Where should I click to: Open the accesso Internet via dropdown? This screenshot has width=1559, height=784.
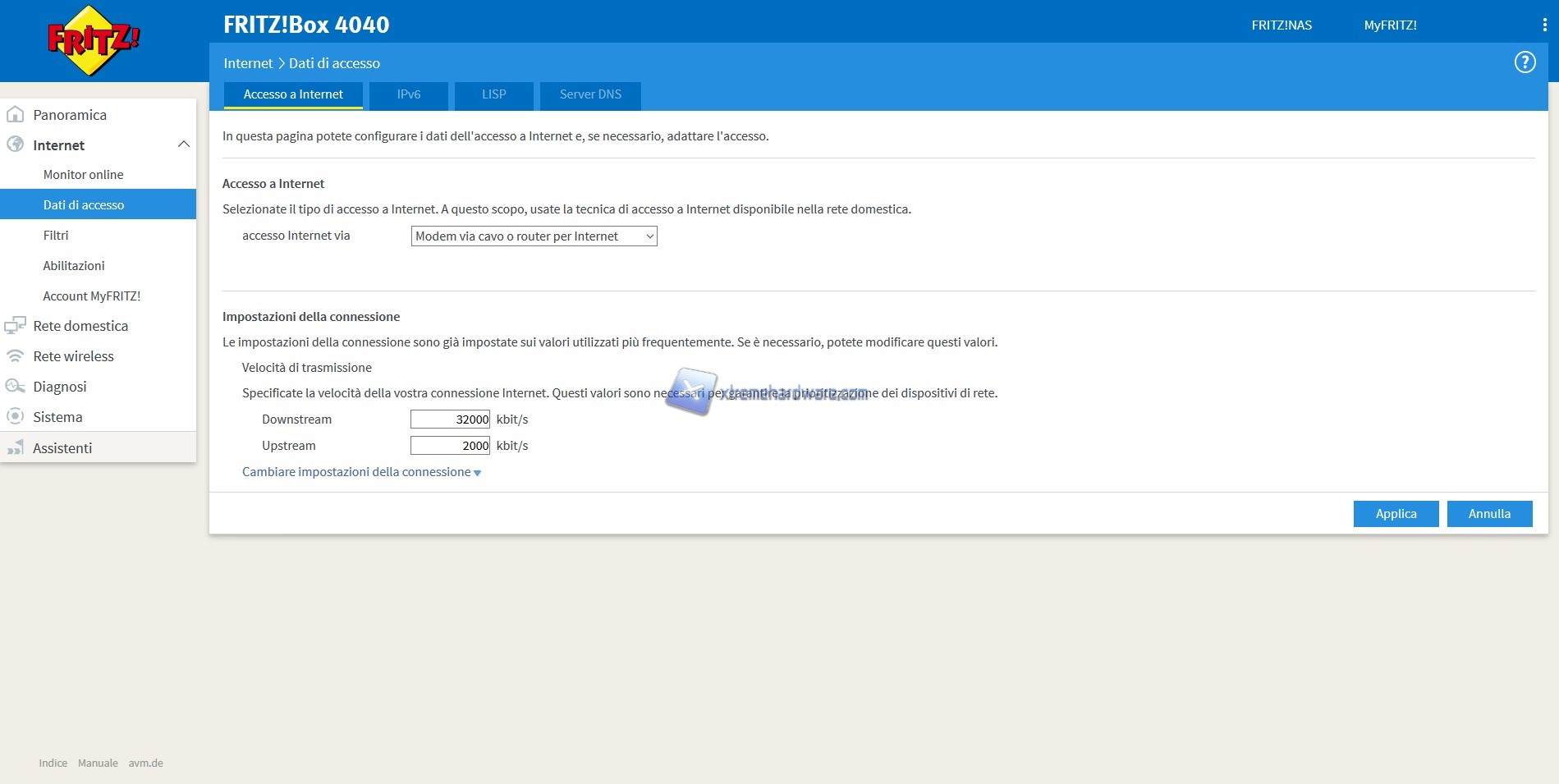click(534, 236)
